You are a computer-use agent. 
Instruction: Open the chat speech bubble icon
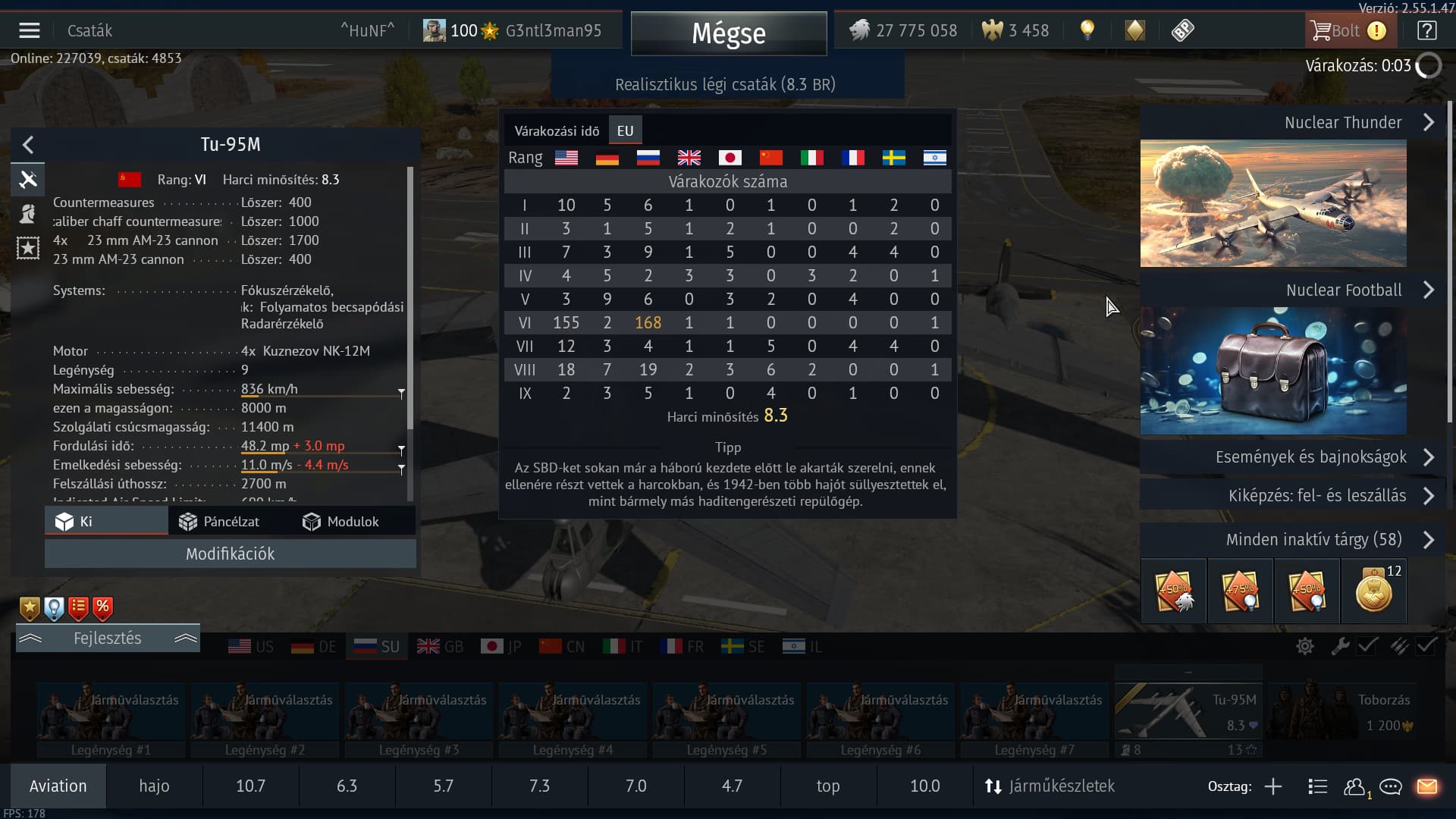pyautogui.click(x=1391, y=786)
